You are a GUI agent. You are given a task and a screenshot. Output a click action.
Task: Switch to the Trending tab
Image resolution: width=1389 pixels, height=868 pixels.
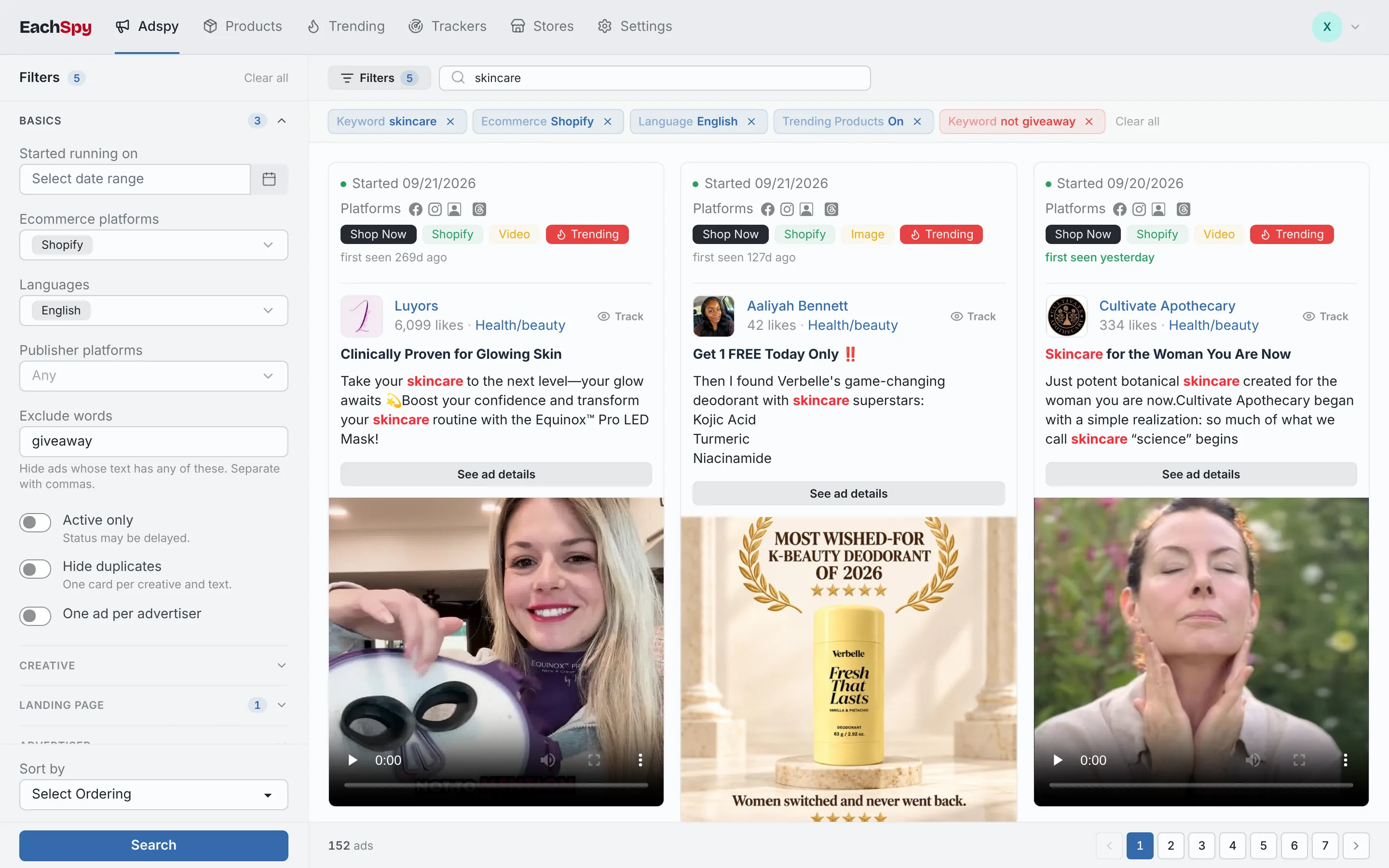[x=345, y=27]
